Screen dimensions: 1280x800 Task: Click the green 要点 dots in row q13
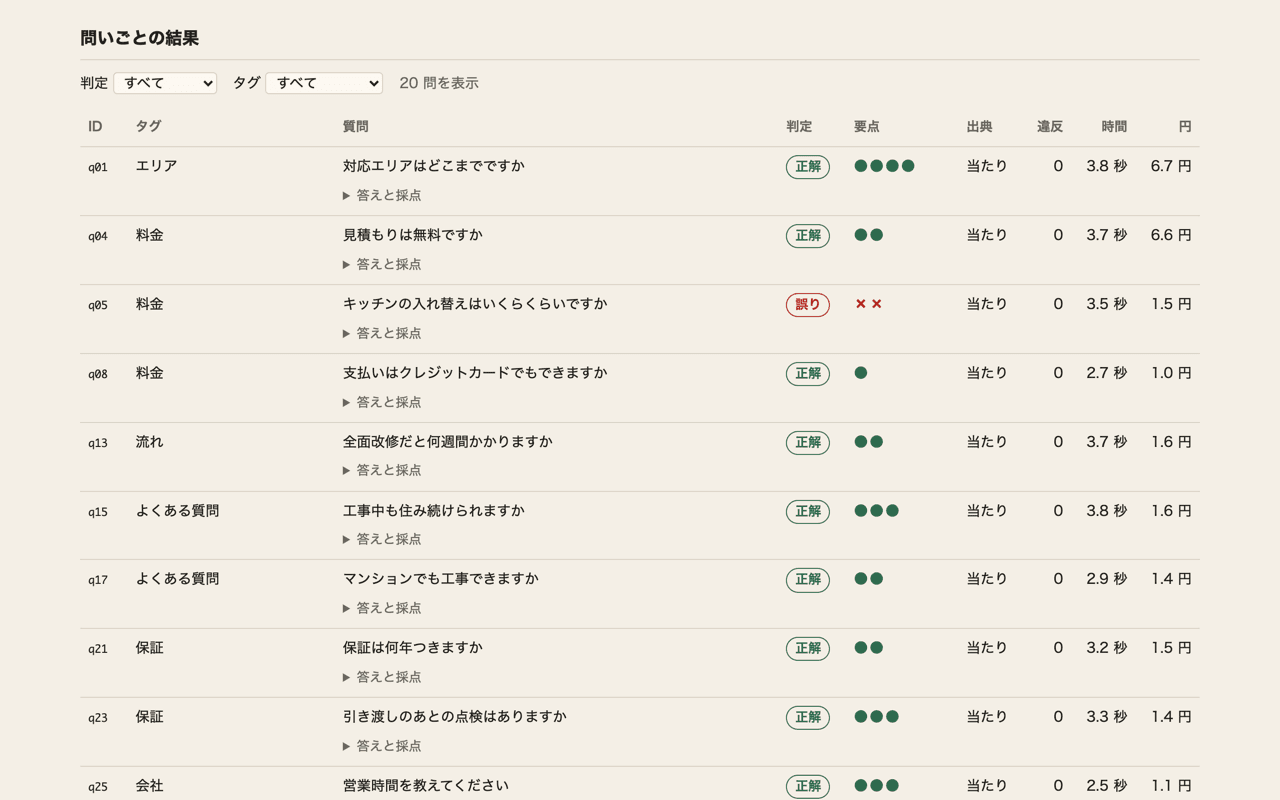tap(869, 442)
